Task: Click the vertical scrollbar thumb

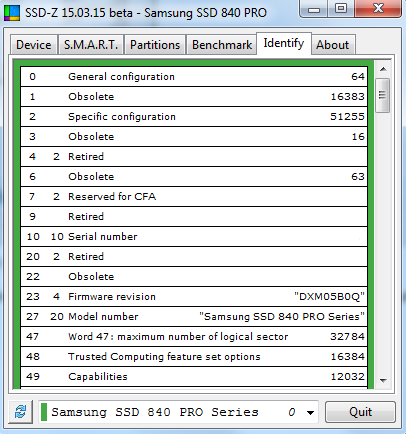Action: click(x=382, y=95)
